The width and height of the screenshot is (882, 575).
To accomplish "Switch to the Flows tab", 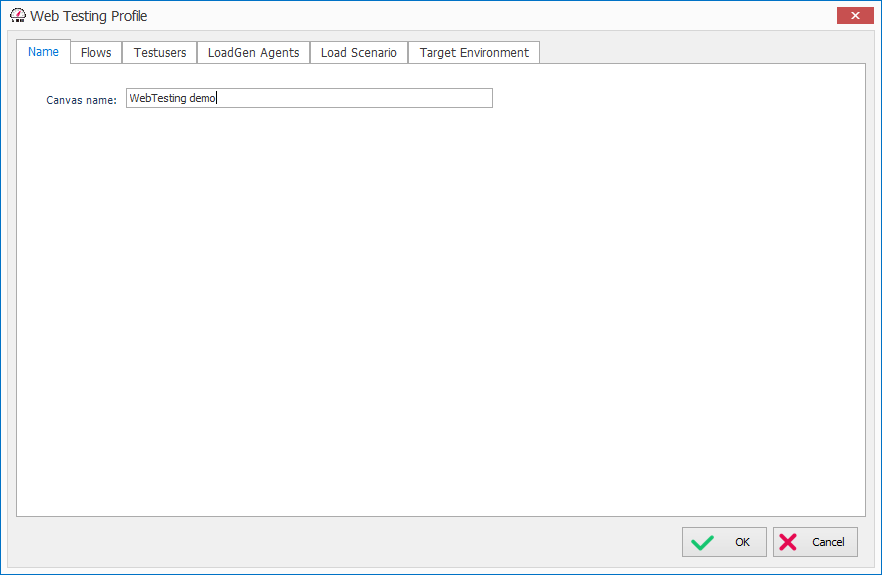I will click(x=96, y=53).
